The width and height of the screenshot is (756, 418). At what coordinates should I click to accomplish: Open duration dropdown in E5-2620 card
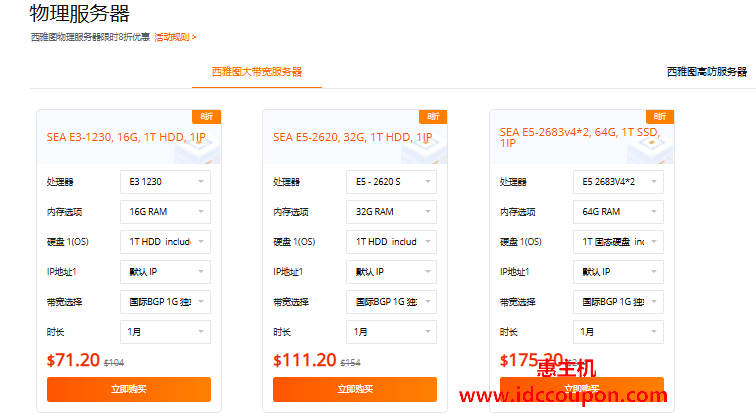click(x=392, y=332)
